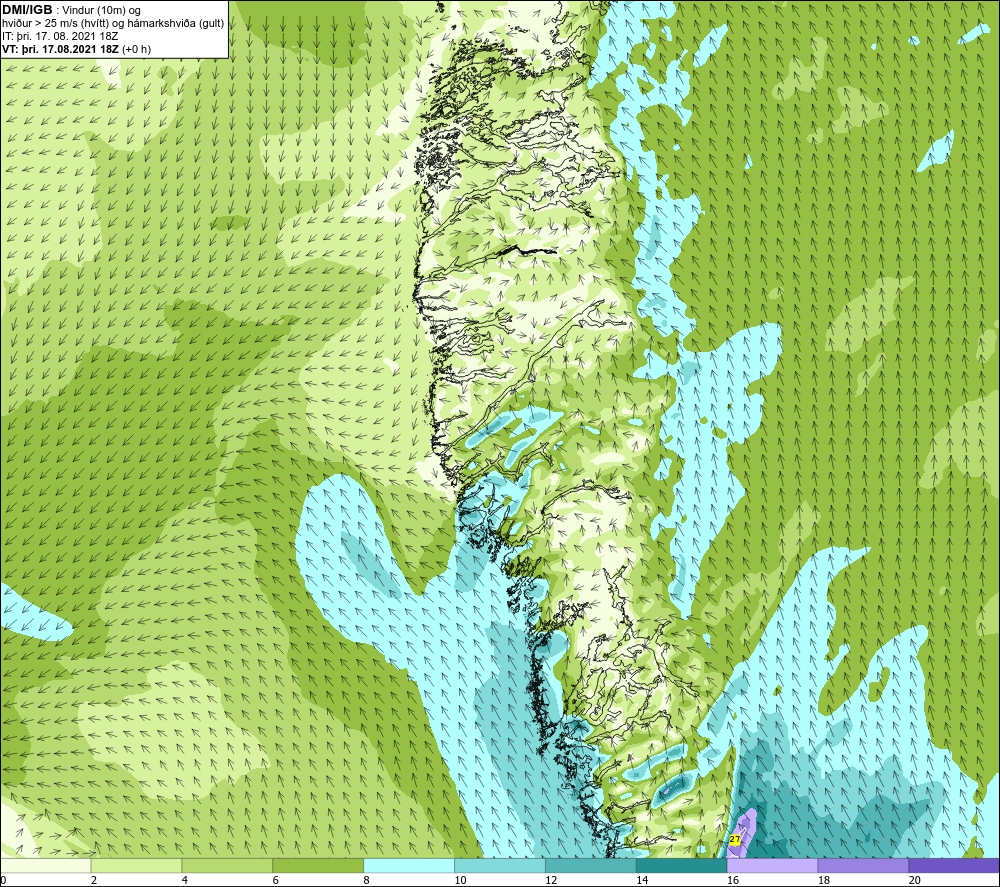1000x887 pixels.
Task: Click the 'IT: þri. 17. 08. 2021 18Z' line
Action: tap(60, 36)
